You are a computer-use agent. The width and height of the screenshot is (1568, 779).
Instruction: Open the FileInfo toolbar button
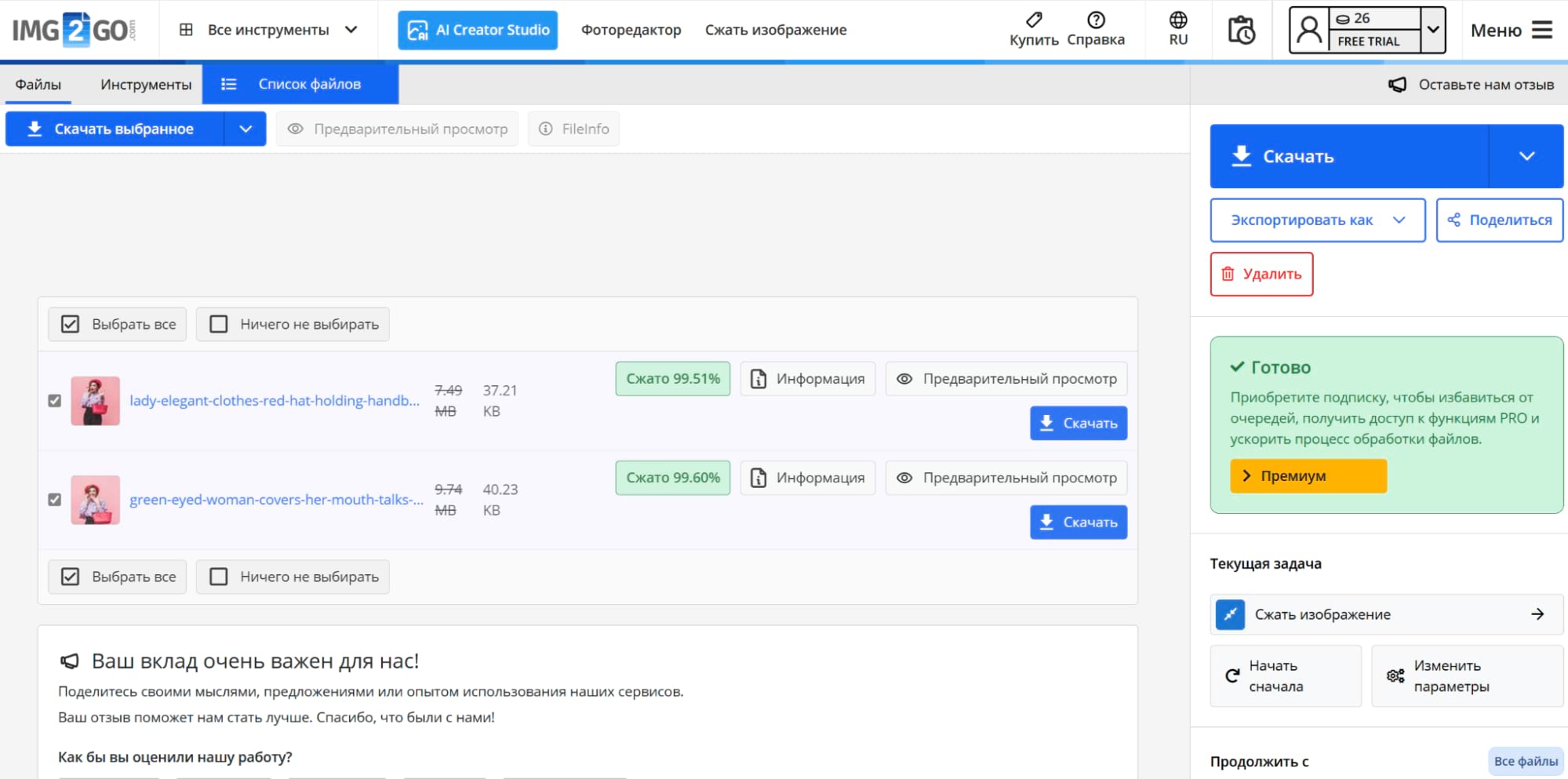(573, 129)
